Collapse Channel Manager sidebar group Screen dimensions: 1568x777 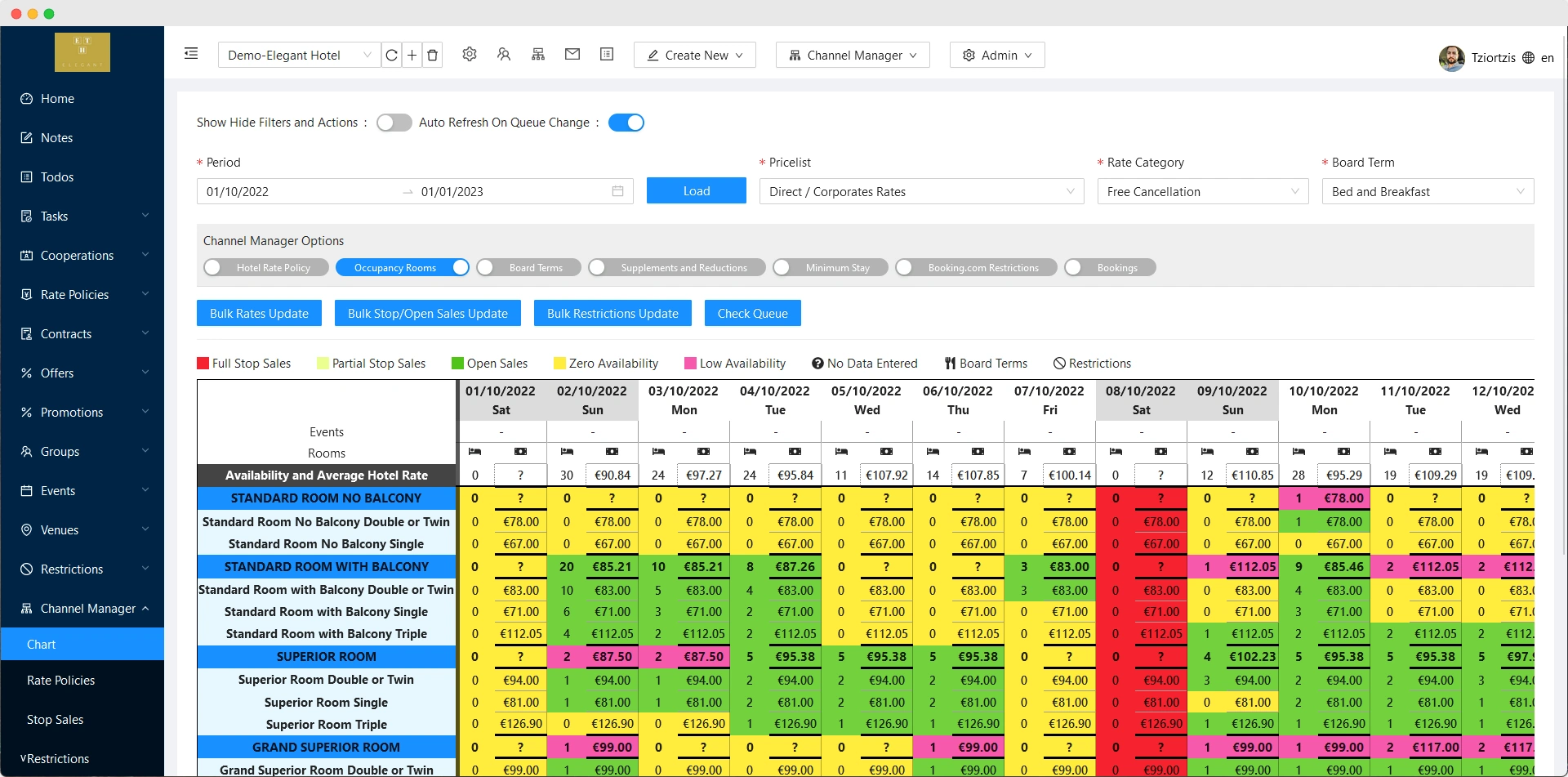pyautogui.click(x=82, y=608)
